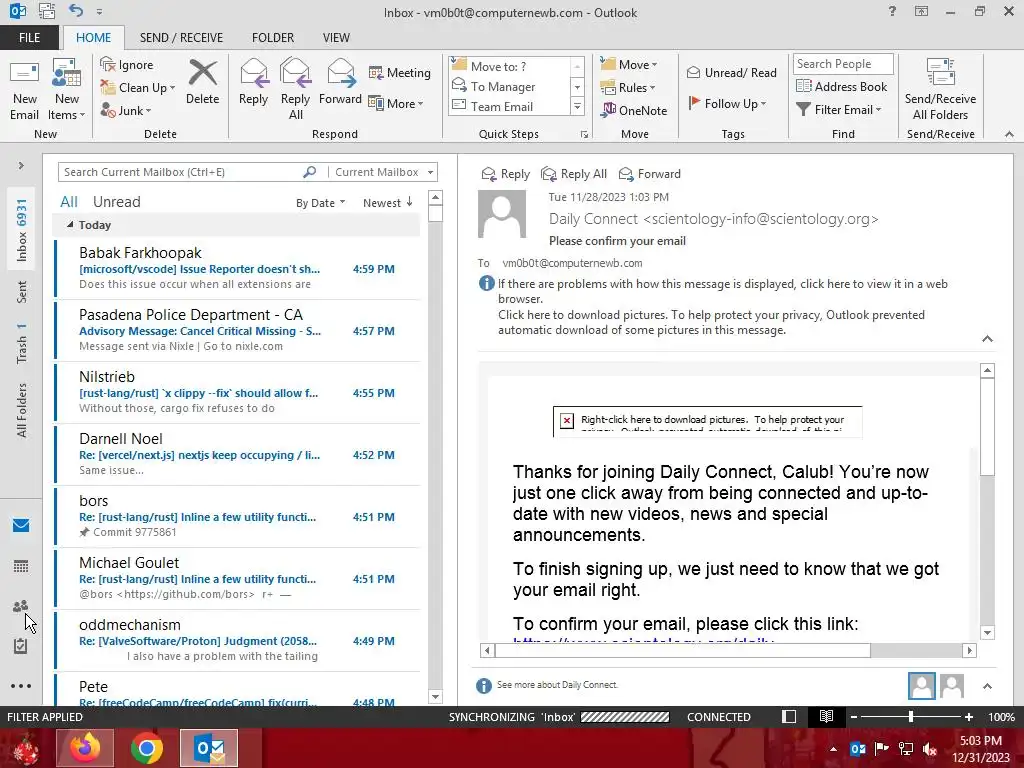The image size is (1024, 768).
Task: Select the Sent folder
Action: [x=21, y=292]
